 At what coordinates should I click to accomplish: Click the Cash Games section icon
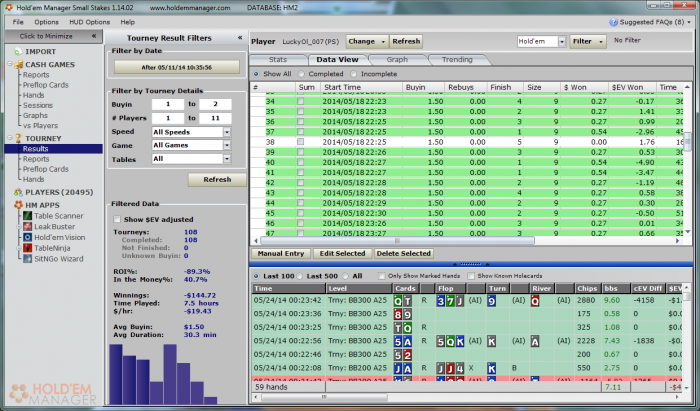(17, 63)
